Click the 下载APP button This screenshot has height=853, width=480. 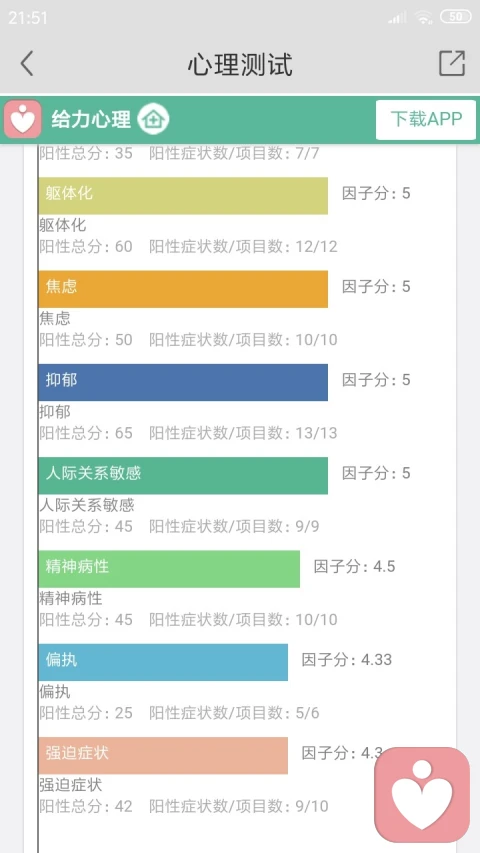[426, 119]
